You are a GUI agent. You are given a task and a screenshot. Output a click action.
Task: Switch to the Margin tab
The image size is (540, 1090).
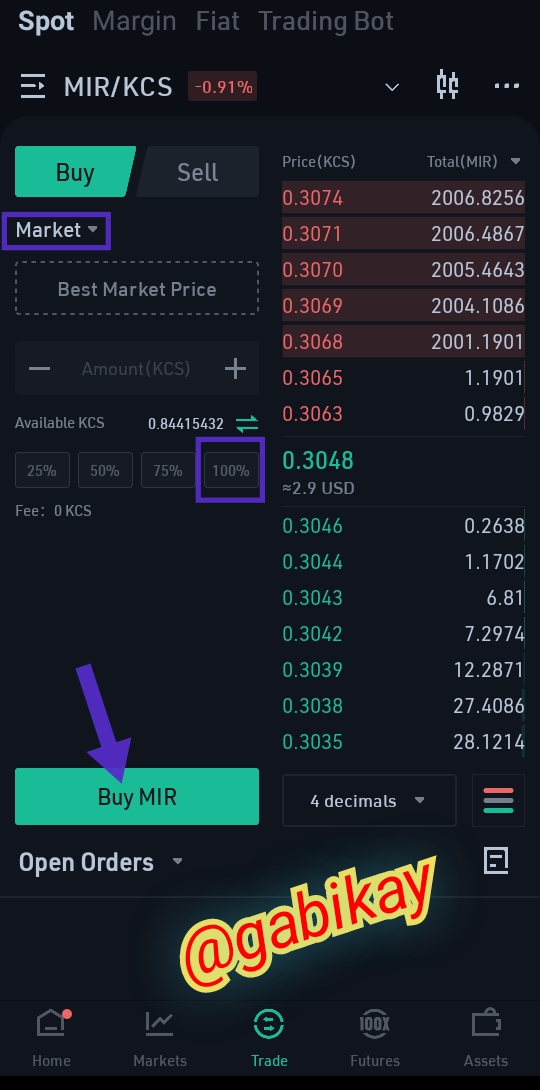point(134,21)
